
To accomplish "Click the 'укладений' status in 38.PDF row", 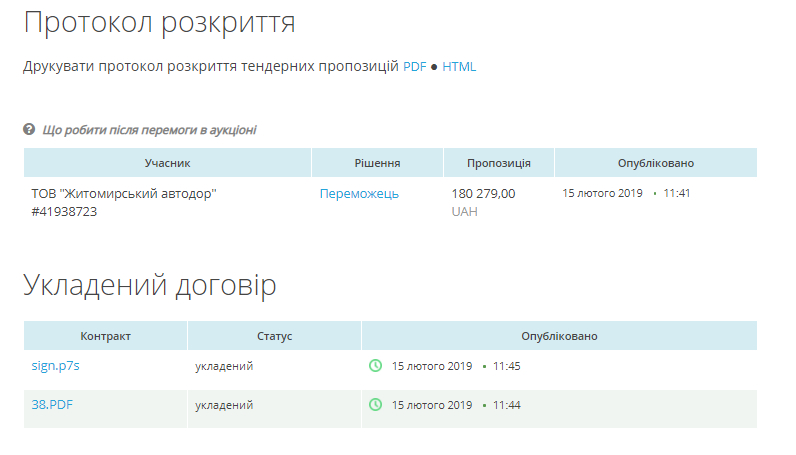I will (x=224, y=405).
